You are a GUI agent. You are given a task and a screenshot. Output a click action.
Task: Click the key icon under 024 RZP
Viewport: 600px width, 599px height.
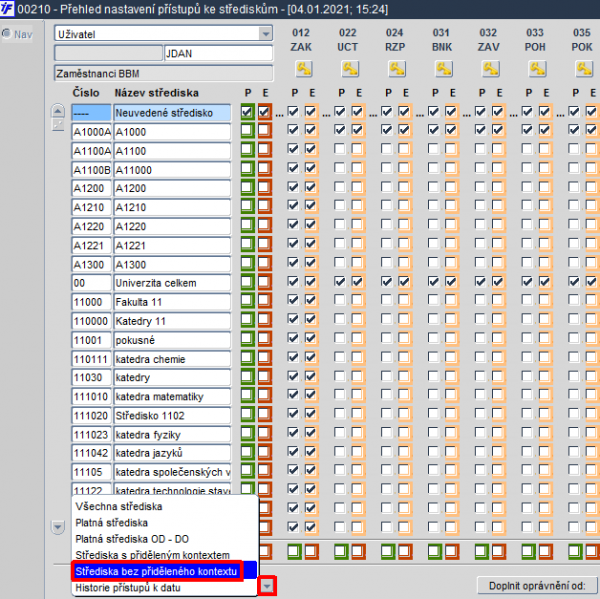pyautogui.click(x=397, y=69)
